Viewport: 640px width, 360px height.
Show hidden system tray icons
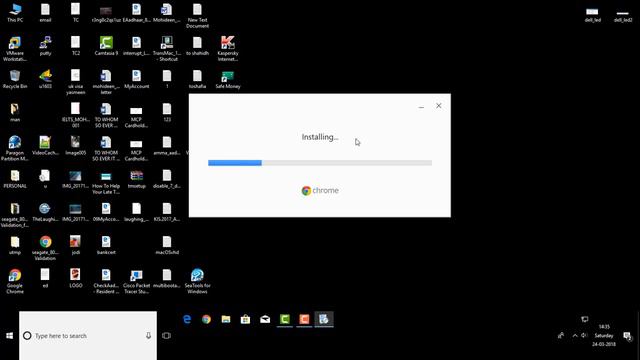575,336
